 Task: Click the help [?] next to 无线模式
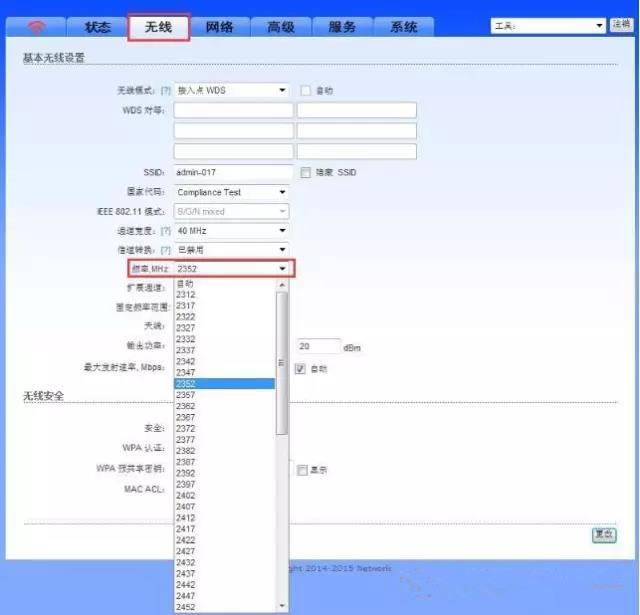(165, 91)
